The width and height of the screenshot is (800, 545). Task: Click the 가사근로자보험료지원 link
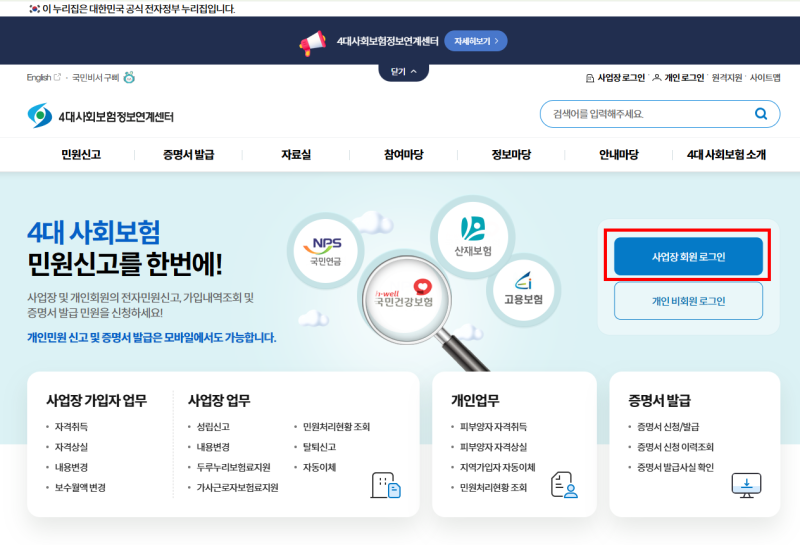[238, 488]
